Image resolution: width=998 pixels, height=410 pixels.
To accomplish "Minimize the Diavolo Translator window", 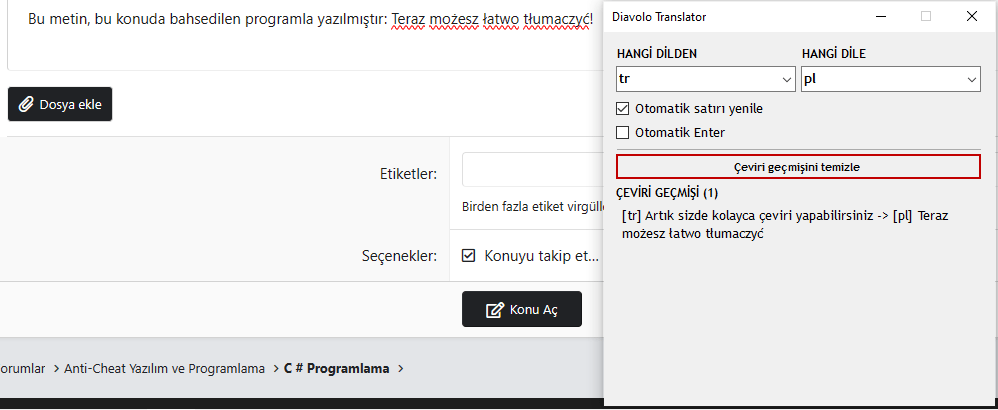I will [880, 17].
